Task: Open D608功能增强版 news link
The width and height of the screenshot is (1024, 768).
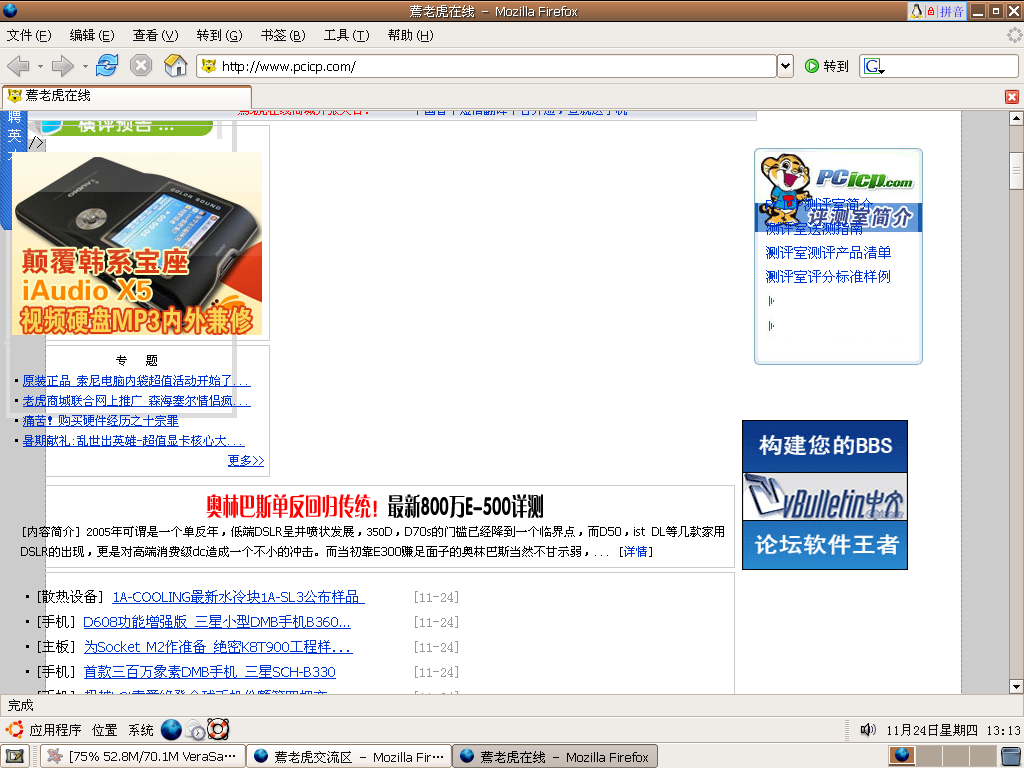Action: click(217, 622)
